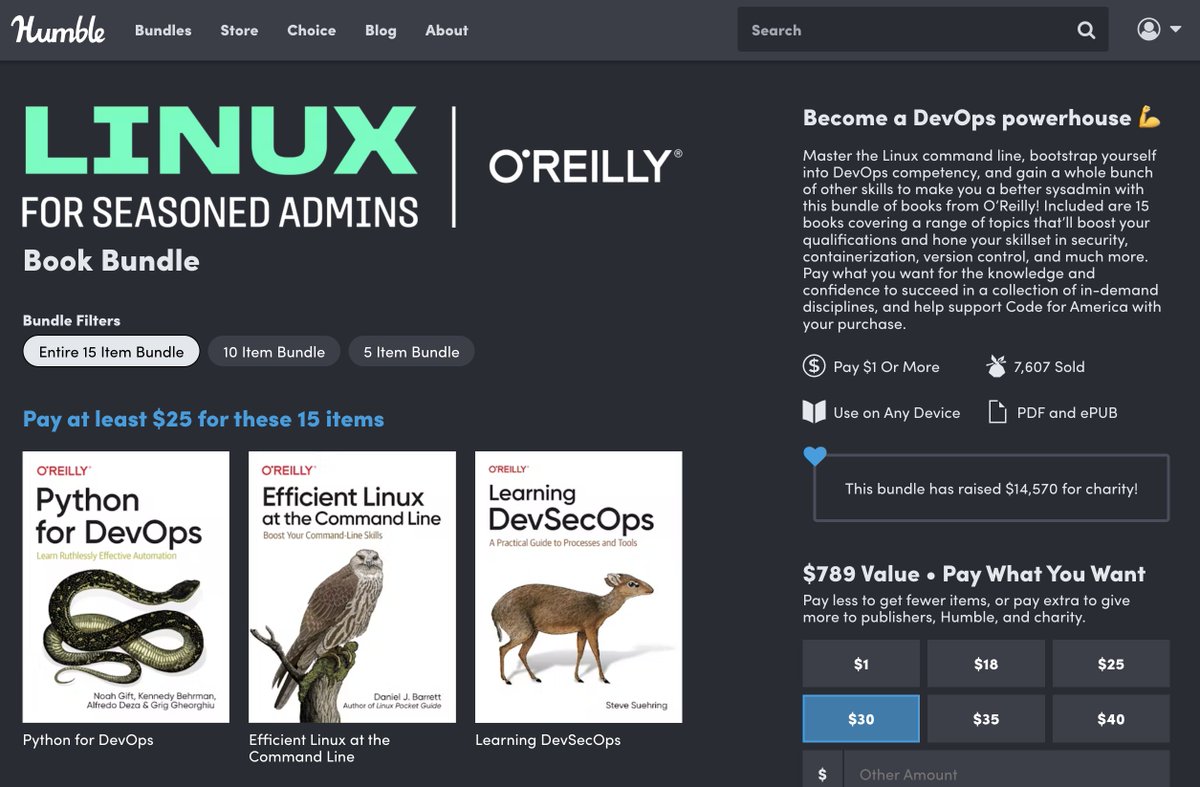Open the Blog link
1200x787 pixels.
380,30
